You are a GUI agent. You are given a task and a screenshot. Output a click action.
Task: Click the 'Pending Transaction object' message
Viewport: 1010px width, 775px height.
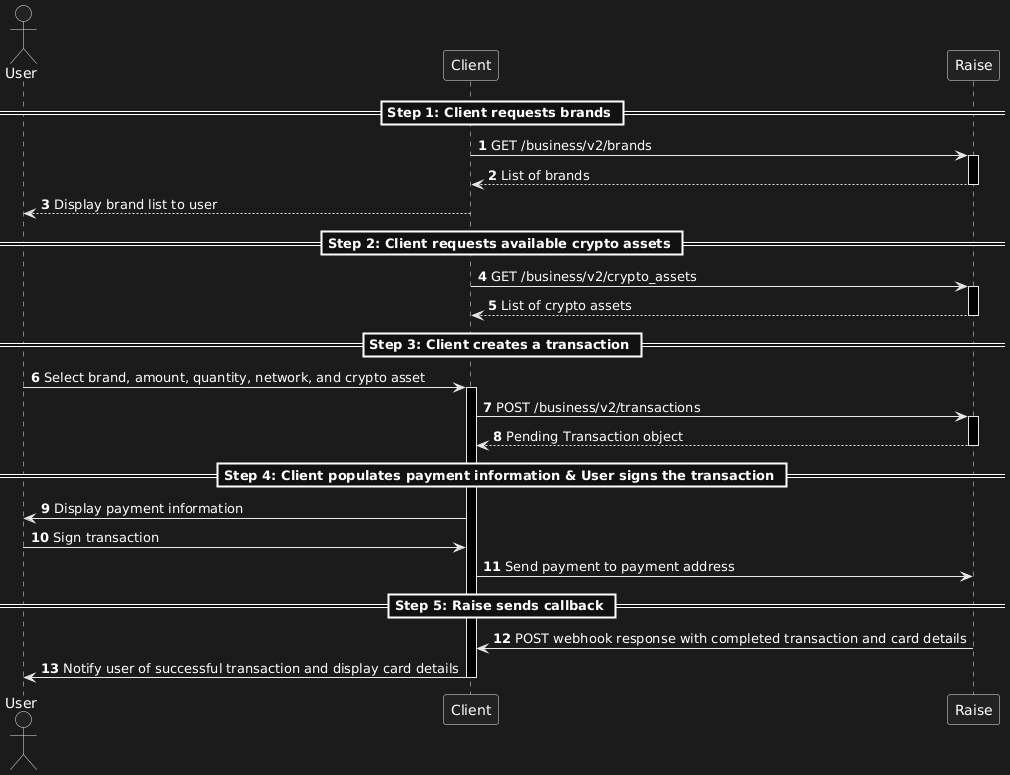pyautogui.click(x=594, y=437)
